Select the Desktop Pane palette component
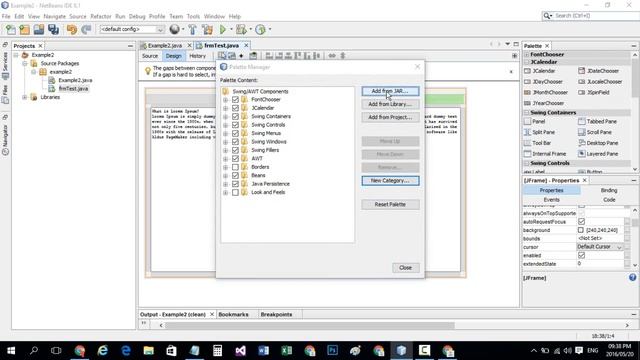Viewport: 640px width, 360px height. point(598,143)
